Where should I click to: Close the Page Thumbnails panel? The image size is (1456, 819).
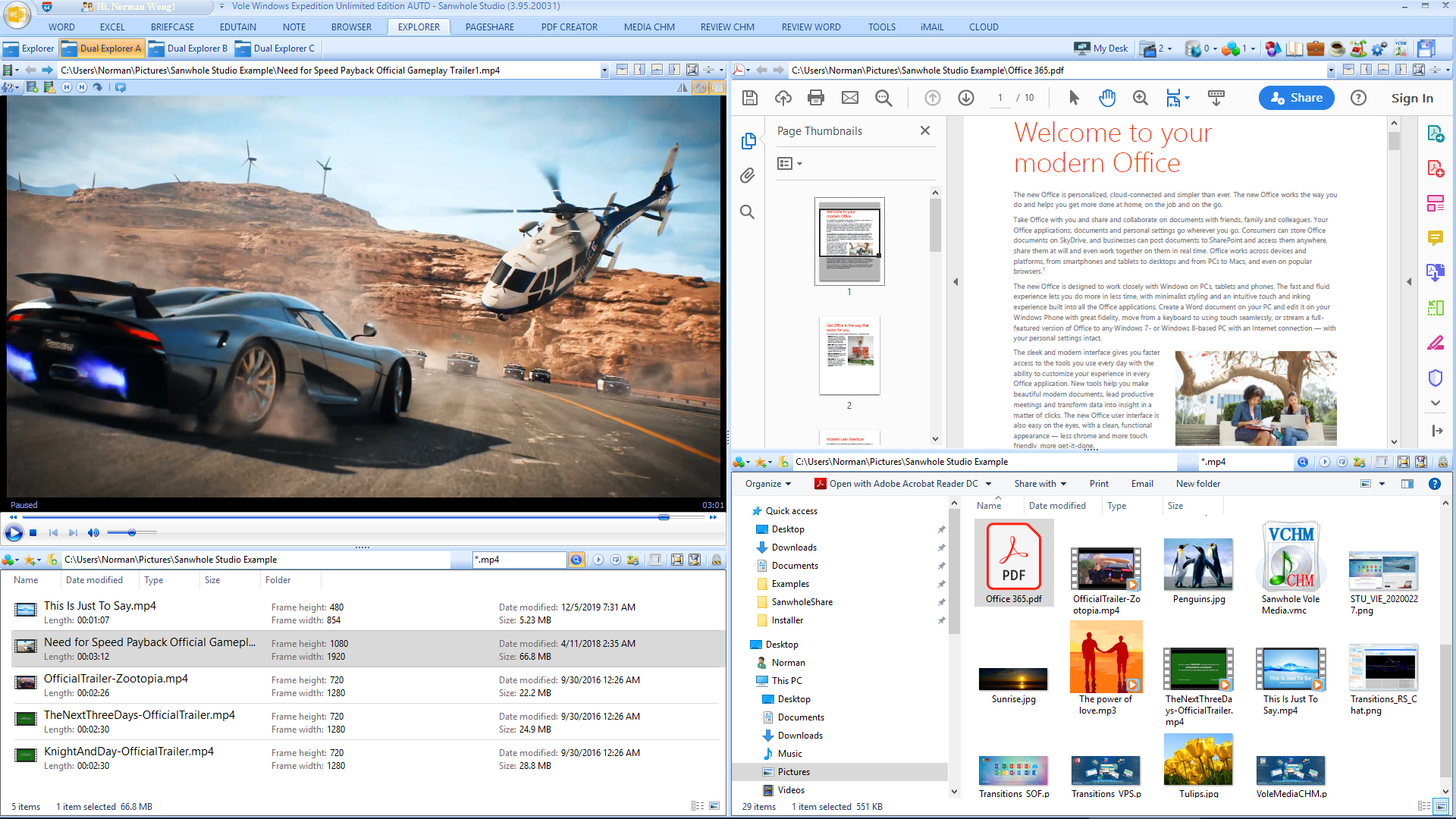[x=924, y=131]
